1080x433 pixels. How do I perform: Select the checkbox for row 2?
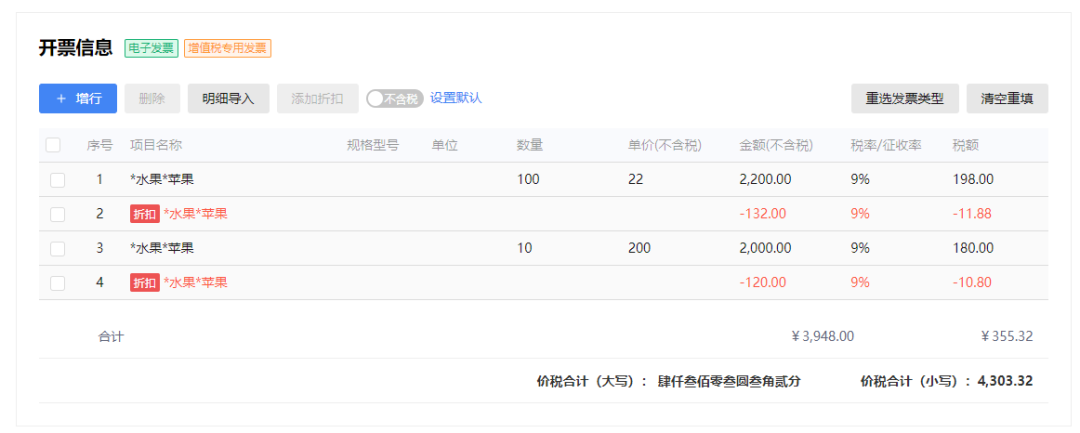coord(57,214)
